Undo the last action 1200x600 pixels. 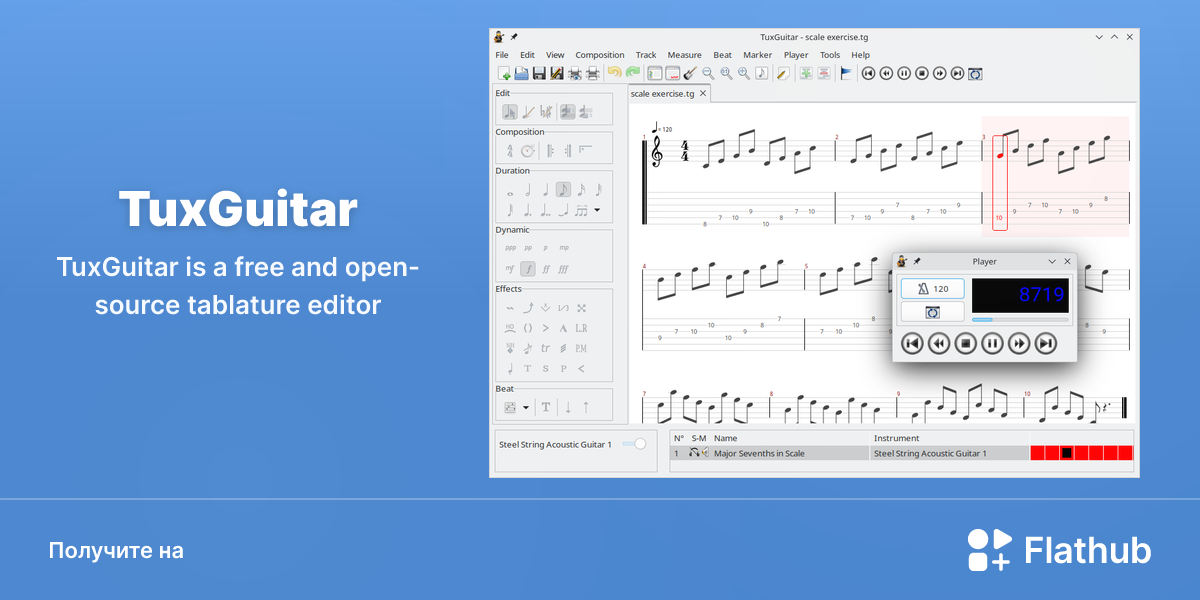click(x=615, y=73)
